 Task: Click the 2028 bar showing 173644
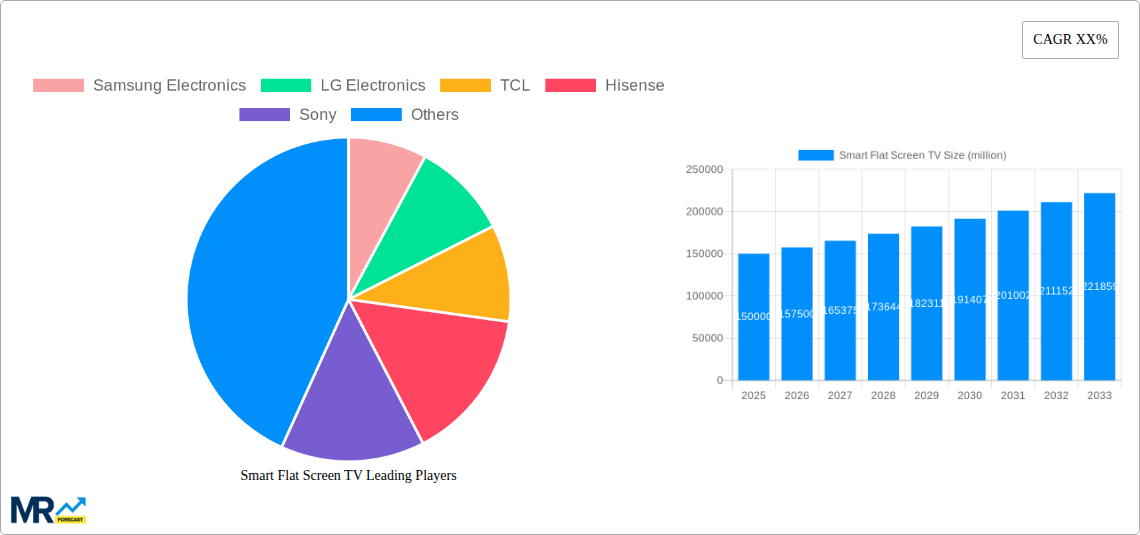[883, 307]
